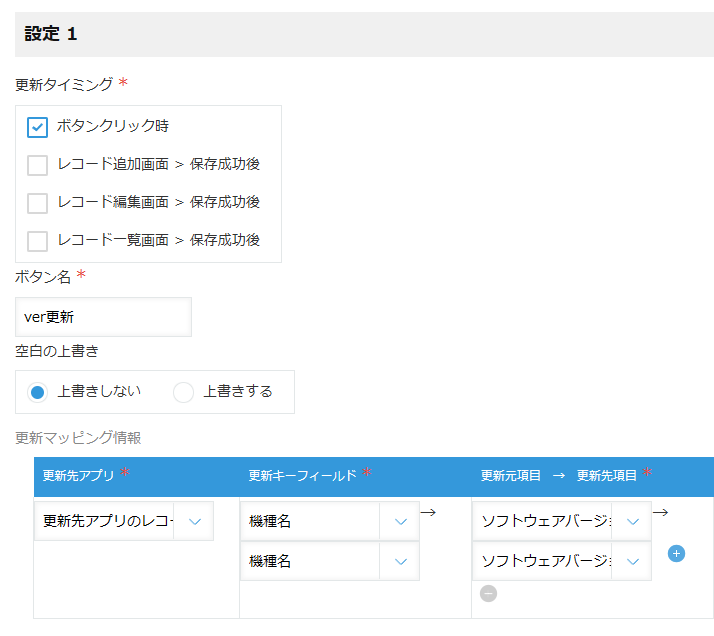
Task: Uncheck the ボタンクリック時 checkbox
Action: coord(37,127)
